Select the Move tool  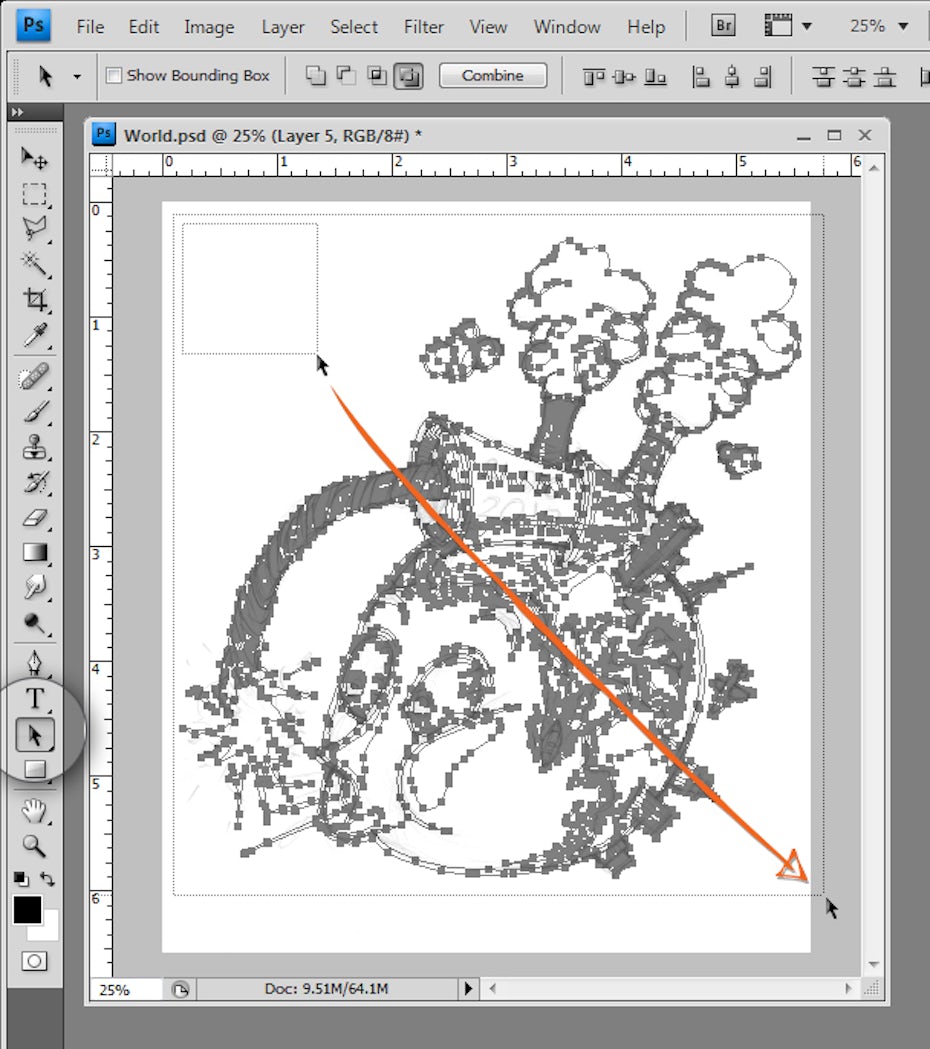35,158
